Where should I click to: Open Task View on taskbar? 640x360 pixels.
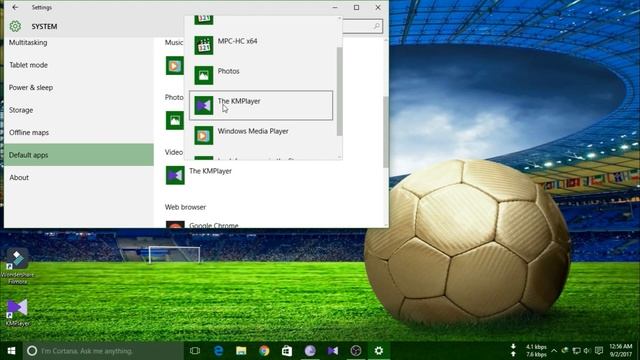coord(195,351)
